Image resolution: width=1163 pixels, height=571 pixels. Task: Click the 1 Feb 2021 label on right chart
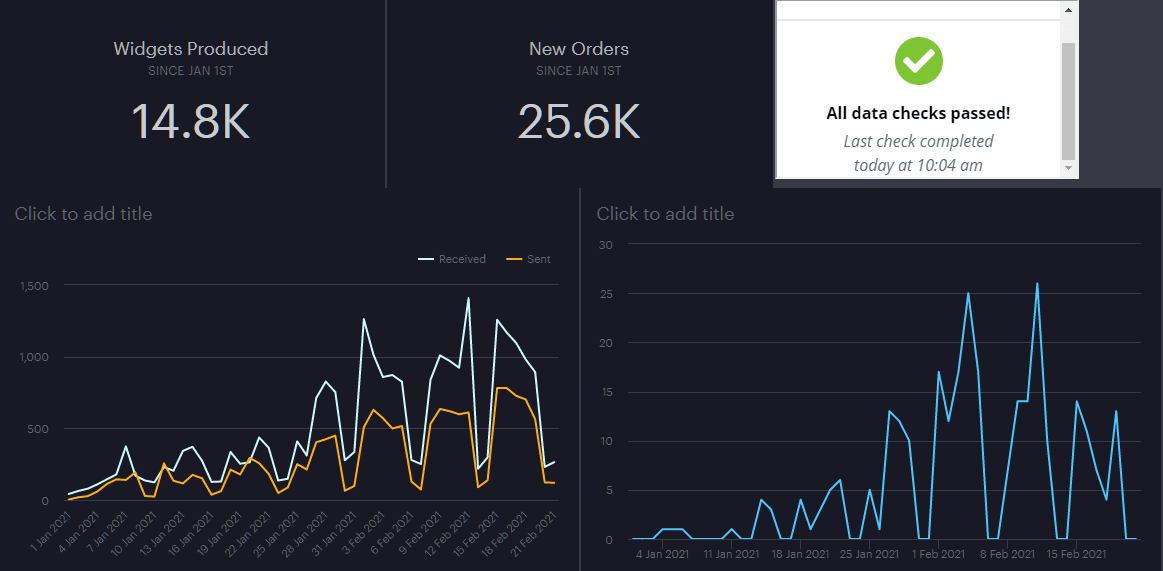point(937,553)
